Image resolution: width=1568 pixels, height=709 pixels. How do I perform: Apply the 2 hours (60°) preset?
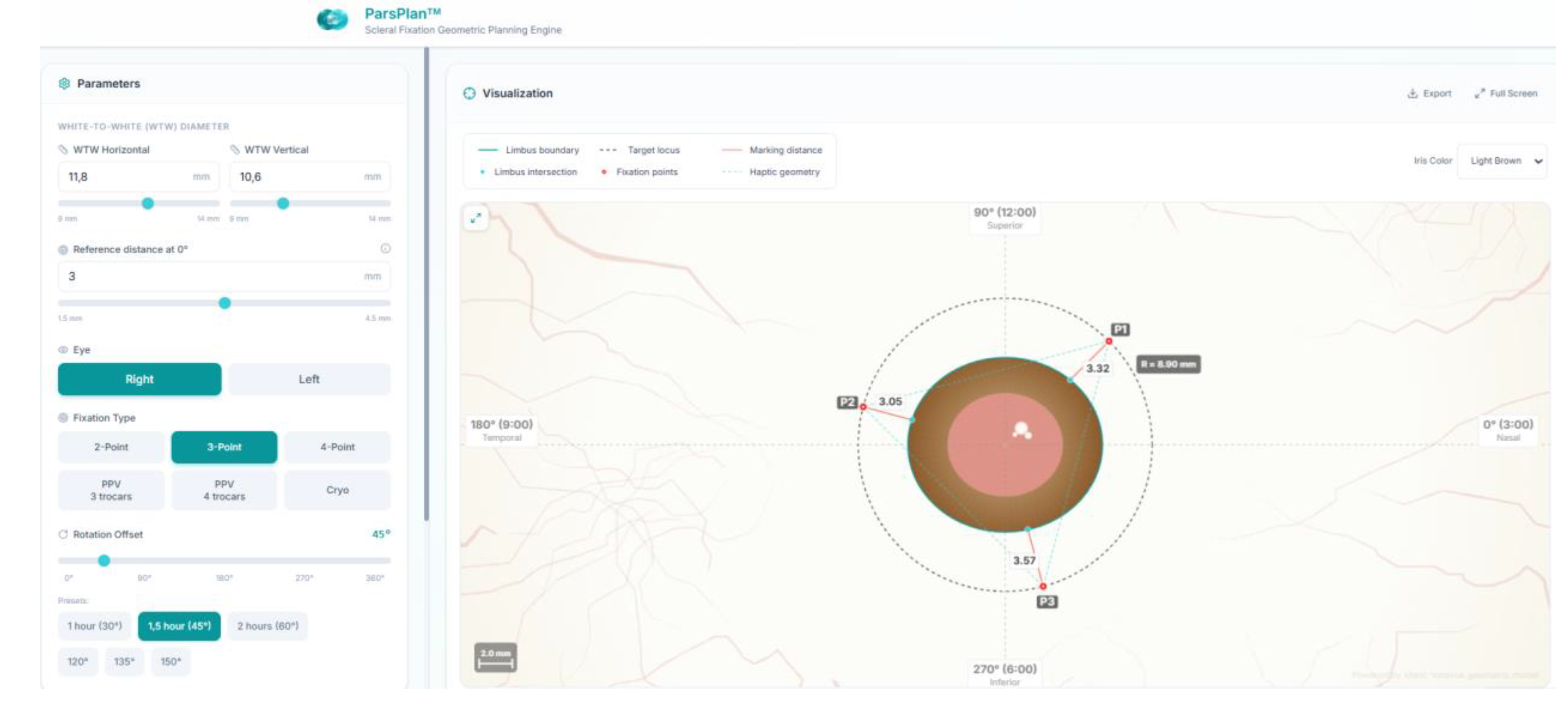click(x=268, y=626)
